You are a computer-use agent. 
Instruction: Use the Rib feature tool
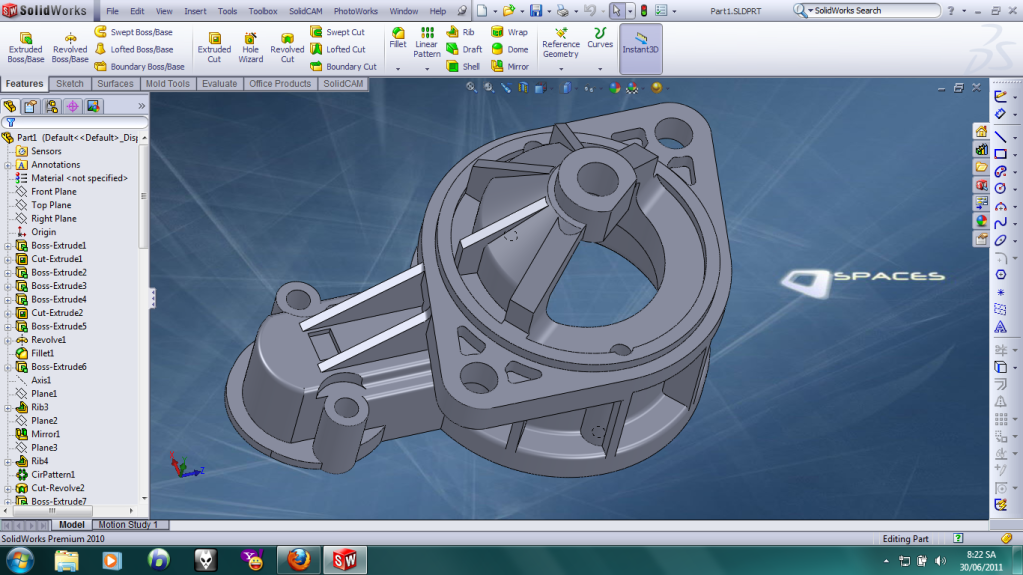point(461,32)
